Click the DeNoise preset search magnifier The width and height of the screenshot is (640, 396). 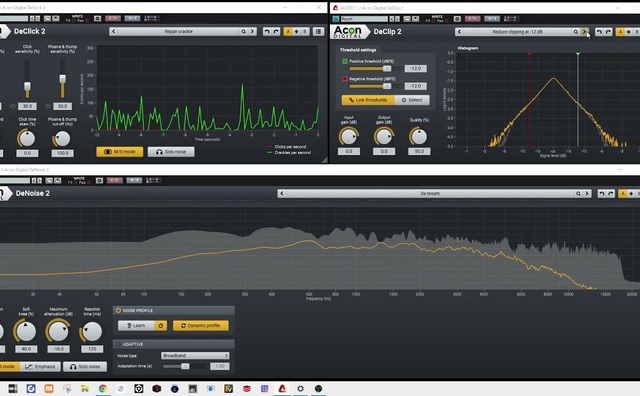pyautogui.click(x=578, y=194)
